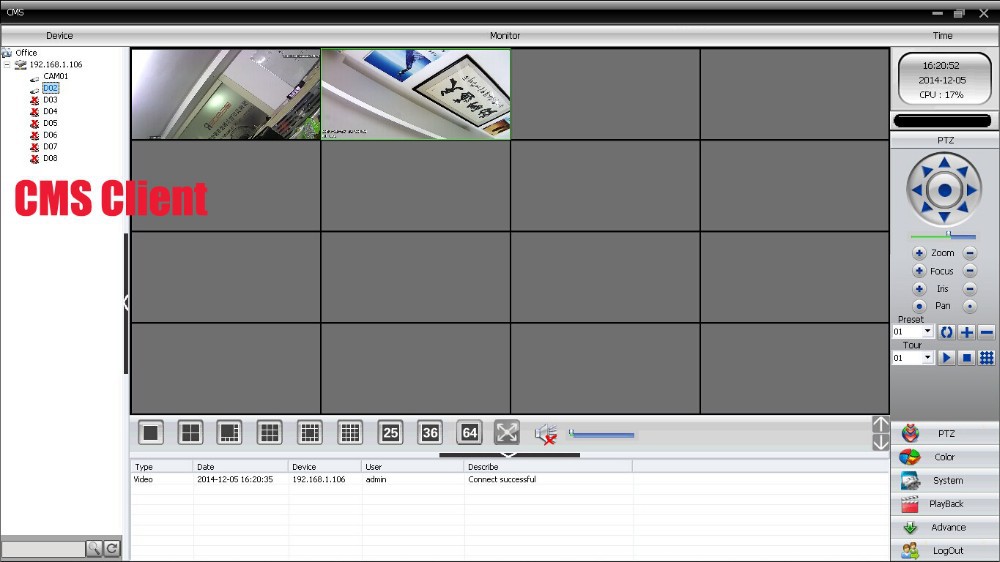Viewport: 1000px width, 562px height.
Task: Select channel D05
Action: coord(50,123)
